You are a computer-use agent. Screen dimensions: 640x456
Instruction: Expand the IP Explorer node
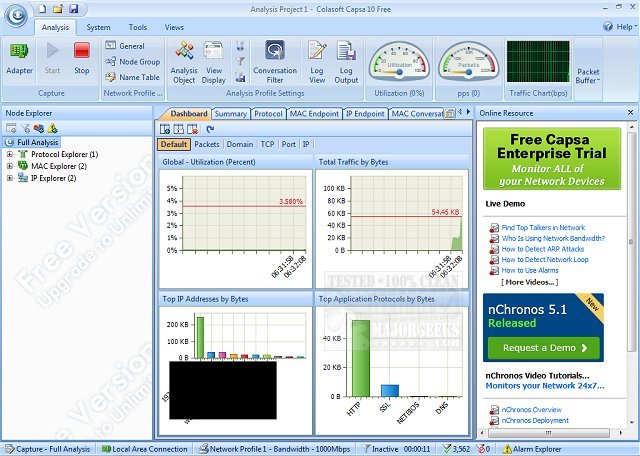click(x=9, y=178)
